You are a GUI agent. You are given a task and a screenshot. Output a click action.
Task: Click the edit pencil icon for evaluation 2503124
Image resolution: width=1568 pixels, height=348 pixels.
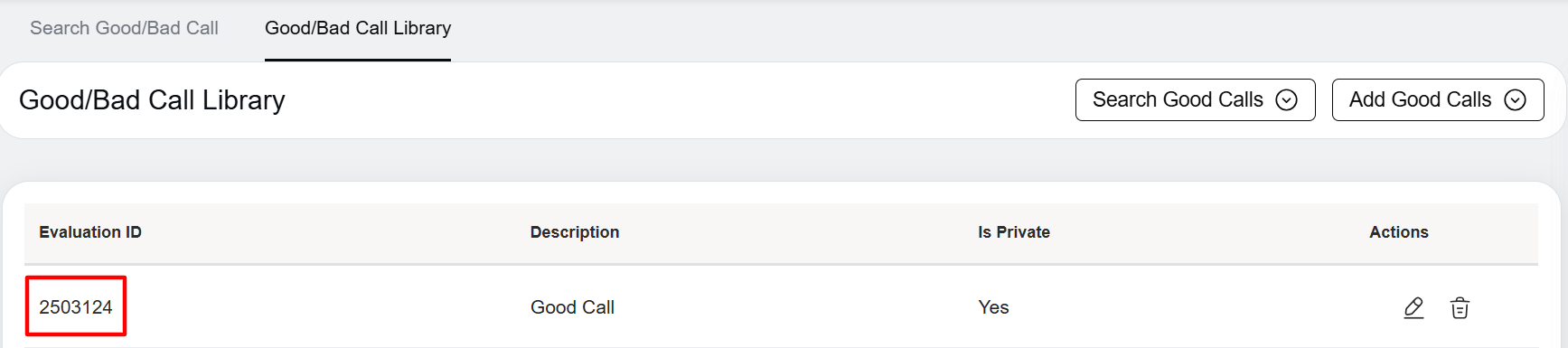pyautogui.click(x=1413, y=308)
